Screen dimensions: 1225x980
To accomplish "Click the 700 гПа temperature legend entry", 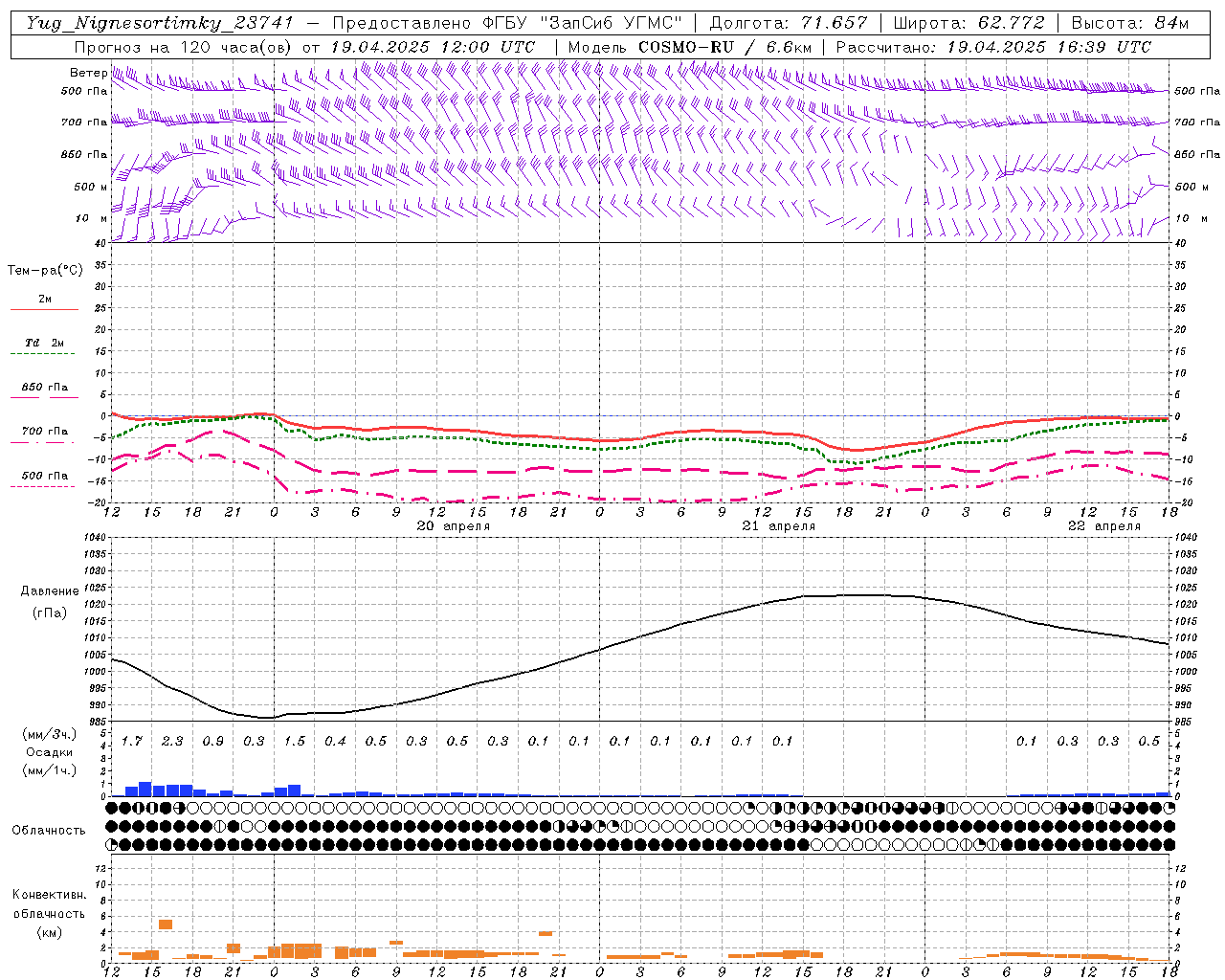I will (x=44, y=435).
